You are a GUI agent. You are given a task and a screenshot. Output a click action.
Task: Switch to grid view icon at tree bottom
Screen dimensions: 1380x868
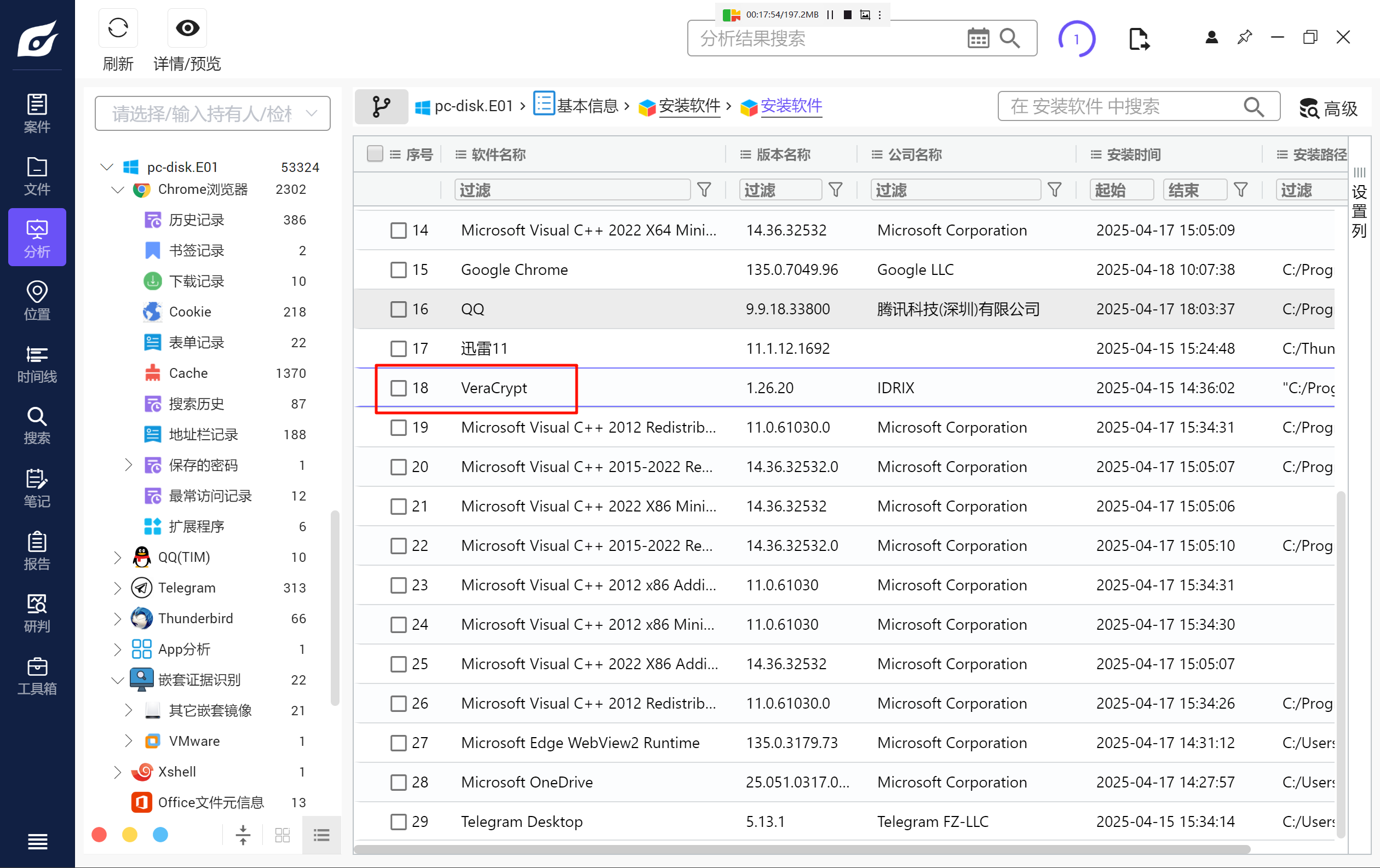[x=283, y=835]
